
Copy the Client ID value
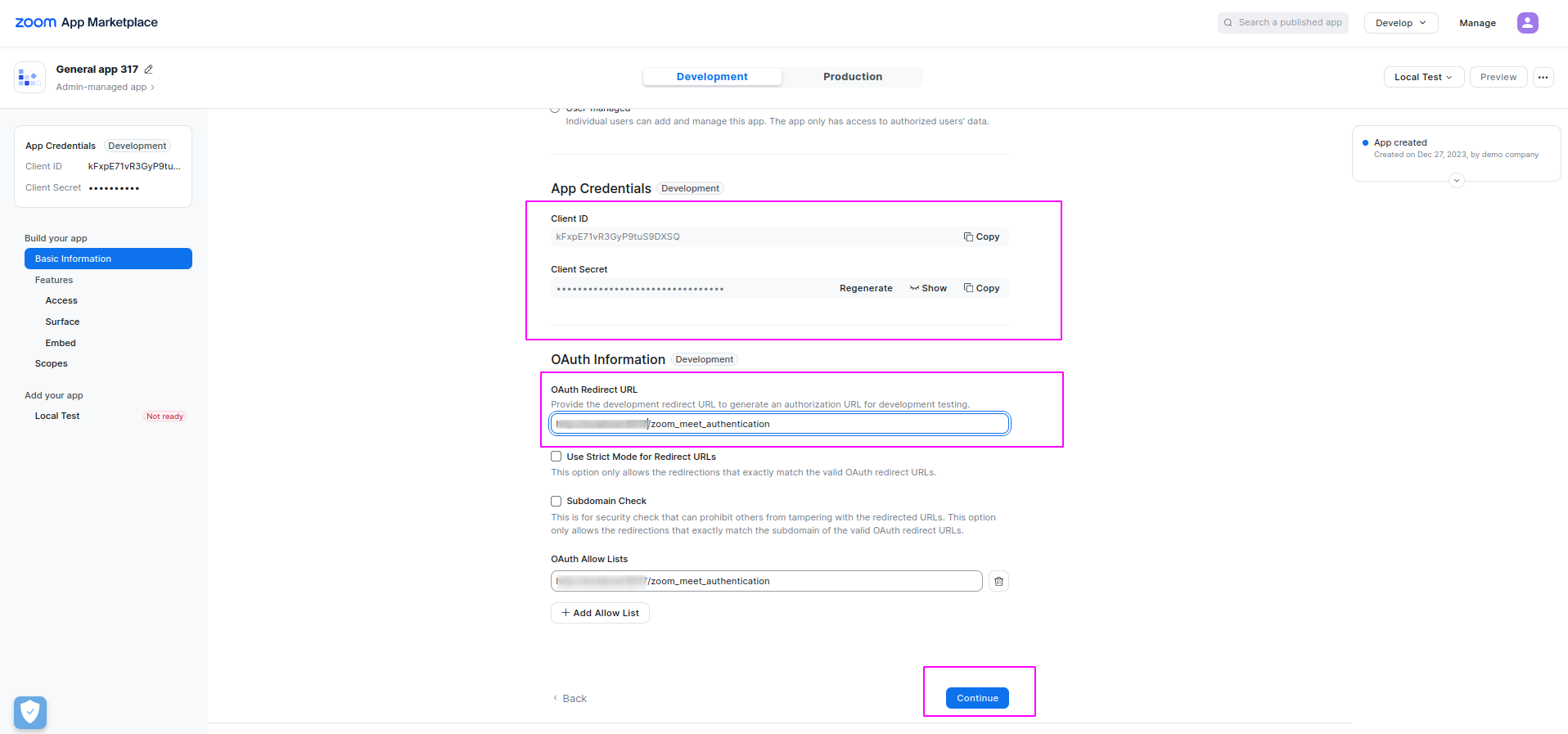click(981, 236)
